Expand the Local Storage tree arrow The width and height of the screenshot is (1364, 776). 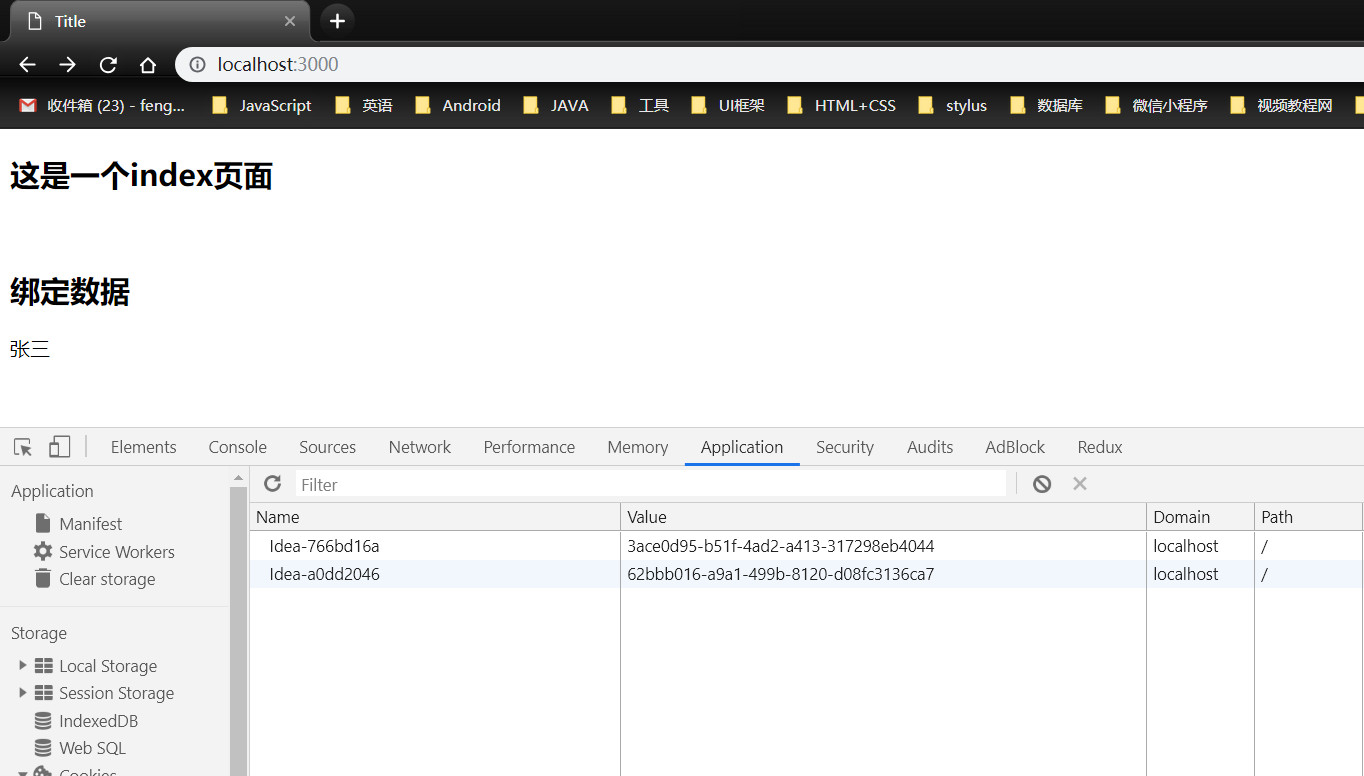(x=22, y=665)
